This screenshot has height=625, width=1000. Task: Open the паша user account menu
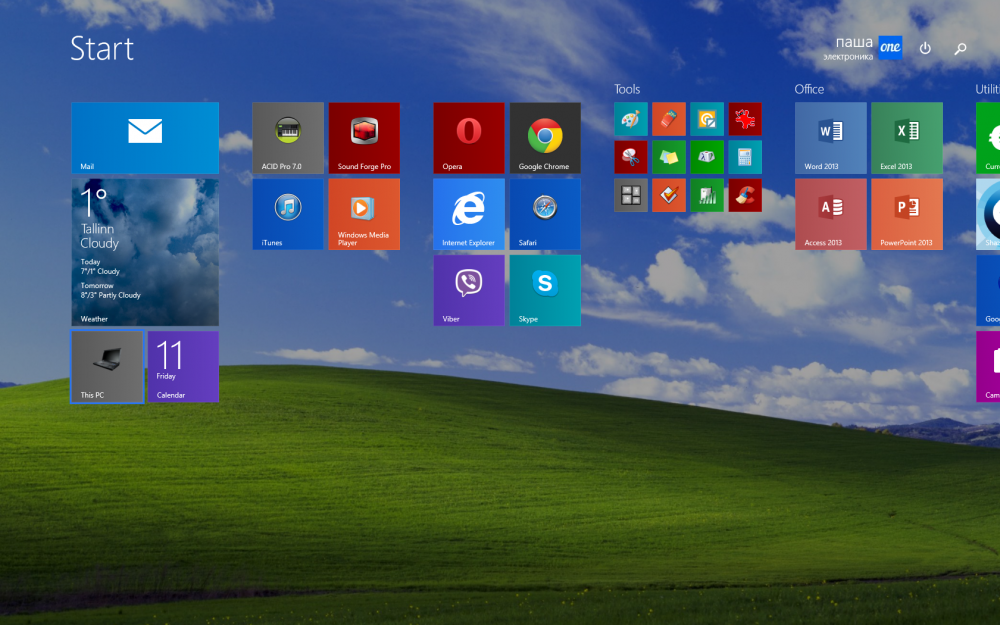862,48
